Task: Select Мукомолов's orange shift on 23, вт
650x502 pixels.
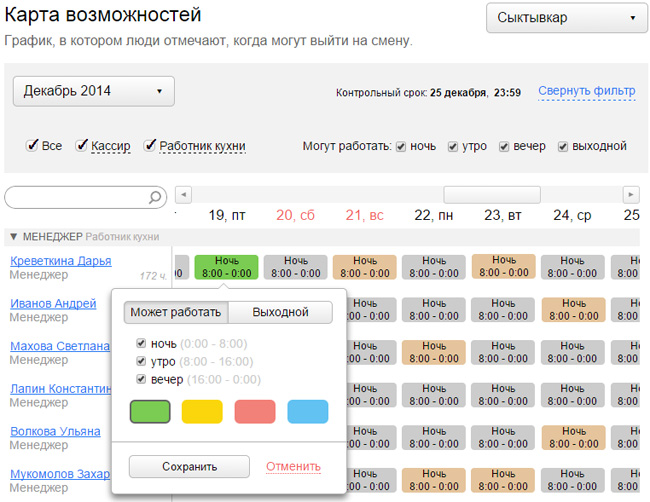Action: [503, 480]
